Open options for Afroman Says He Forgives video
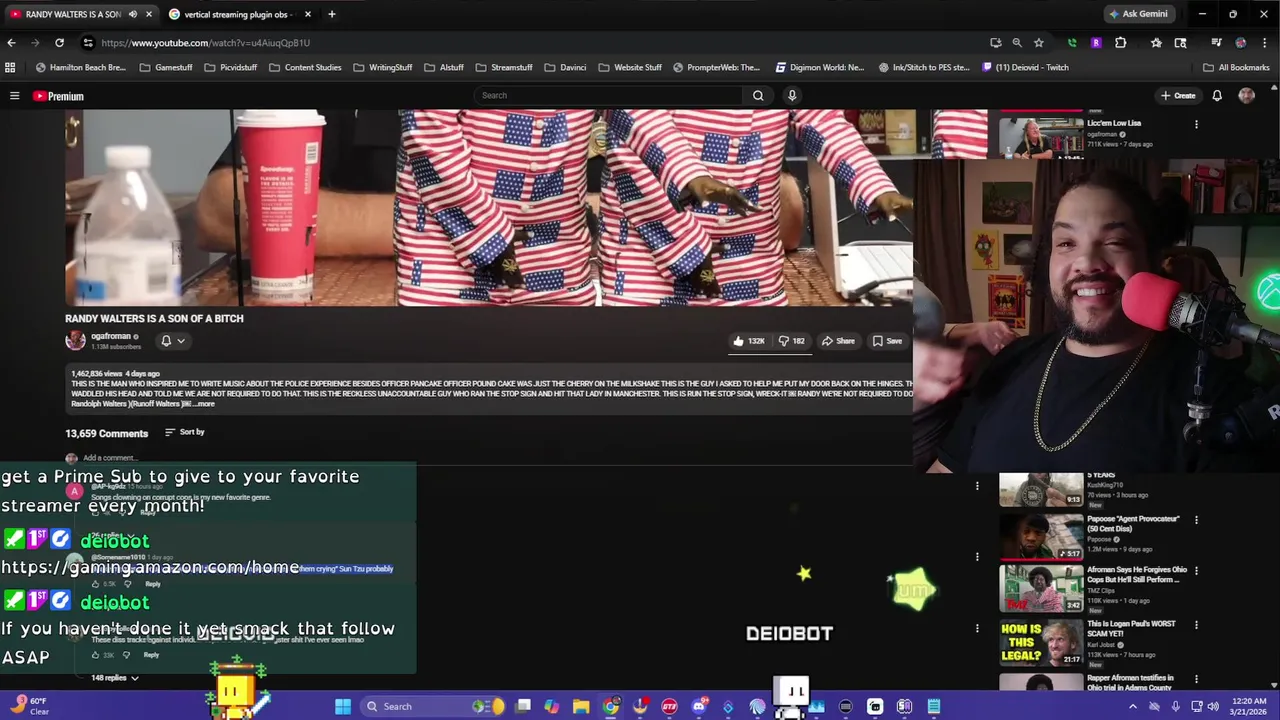This screenshot has width=1280, height=720. [x=1196, y=571]
